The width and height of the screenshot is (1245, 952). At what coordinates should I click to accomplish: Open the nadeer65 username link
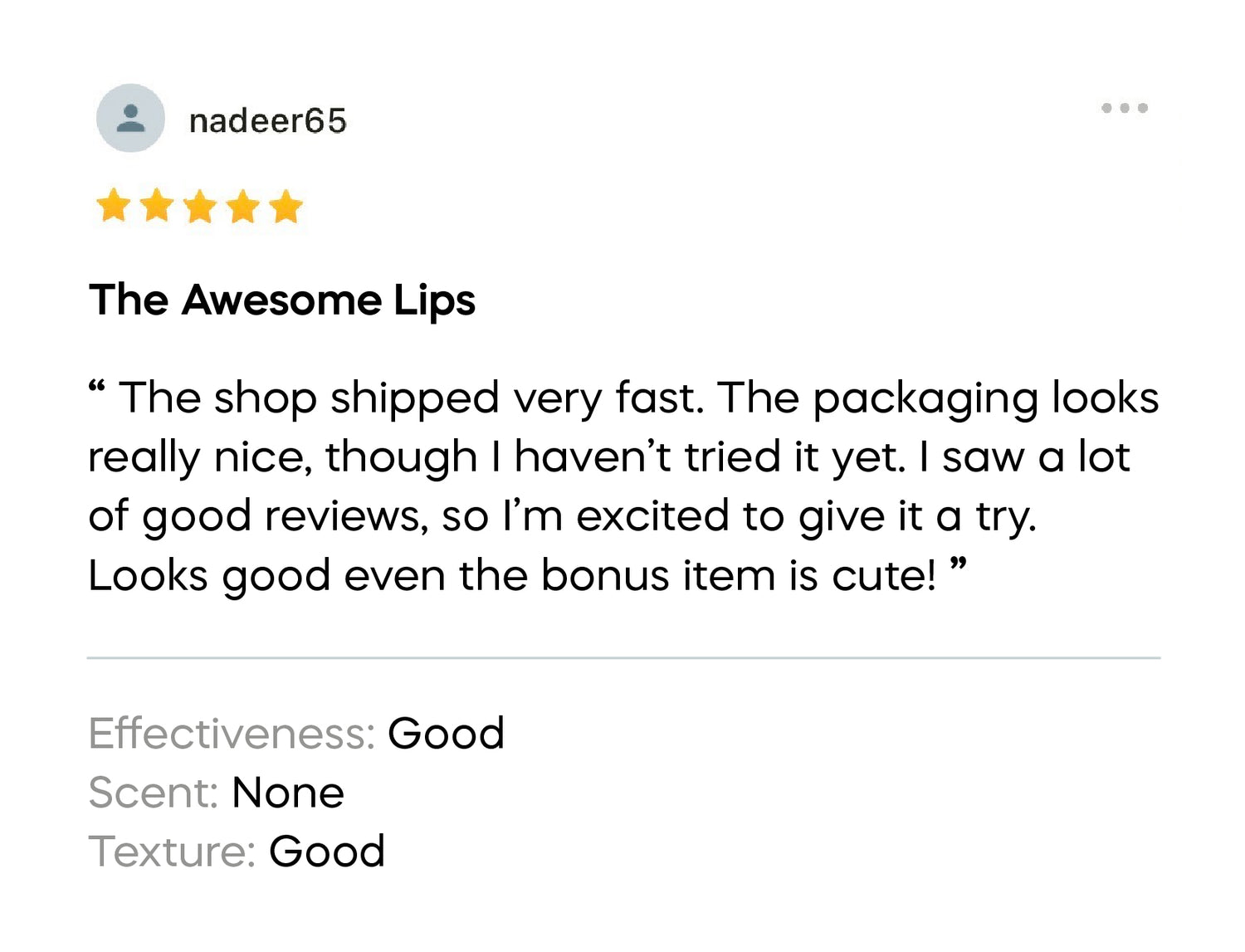pyautogui.click(x=267, y=121)
